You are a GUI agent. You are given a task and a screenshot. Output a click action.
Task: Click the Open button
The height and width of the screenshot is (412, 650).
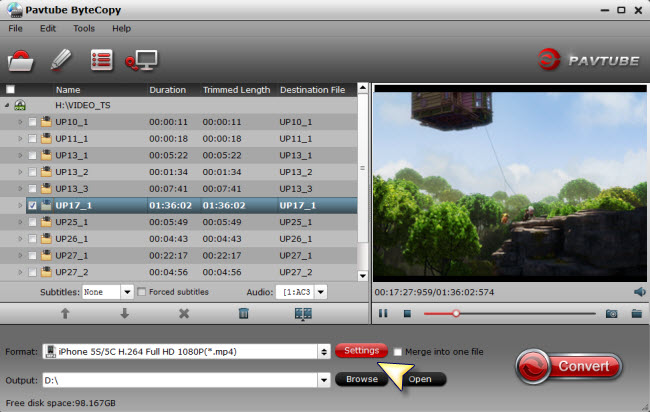(420, 379)
